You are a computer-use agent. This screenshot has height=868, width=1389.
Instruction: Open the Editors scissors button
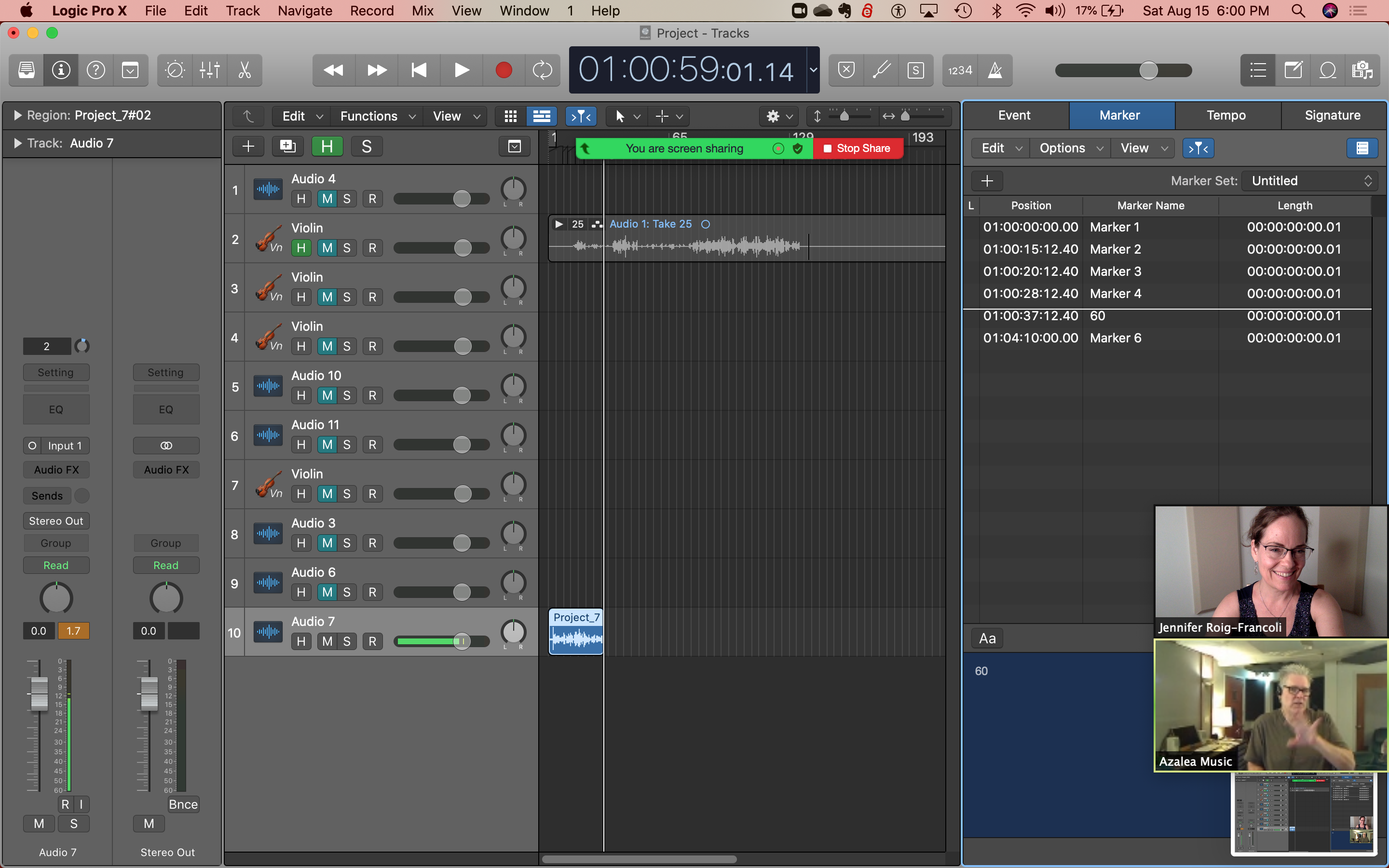245,70
